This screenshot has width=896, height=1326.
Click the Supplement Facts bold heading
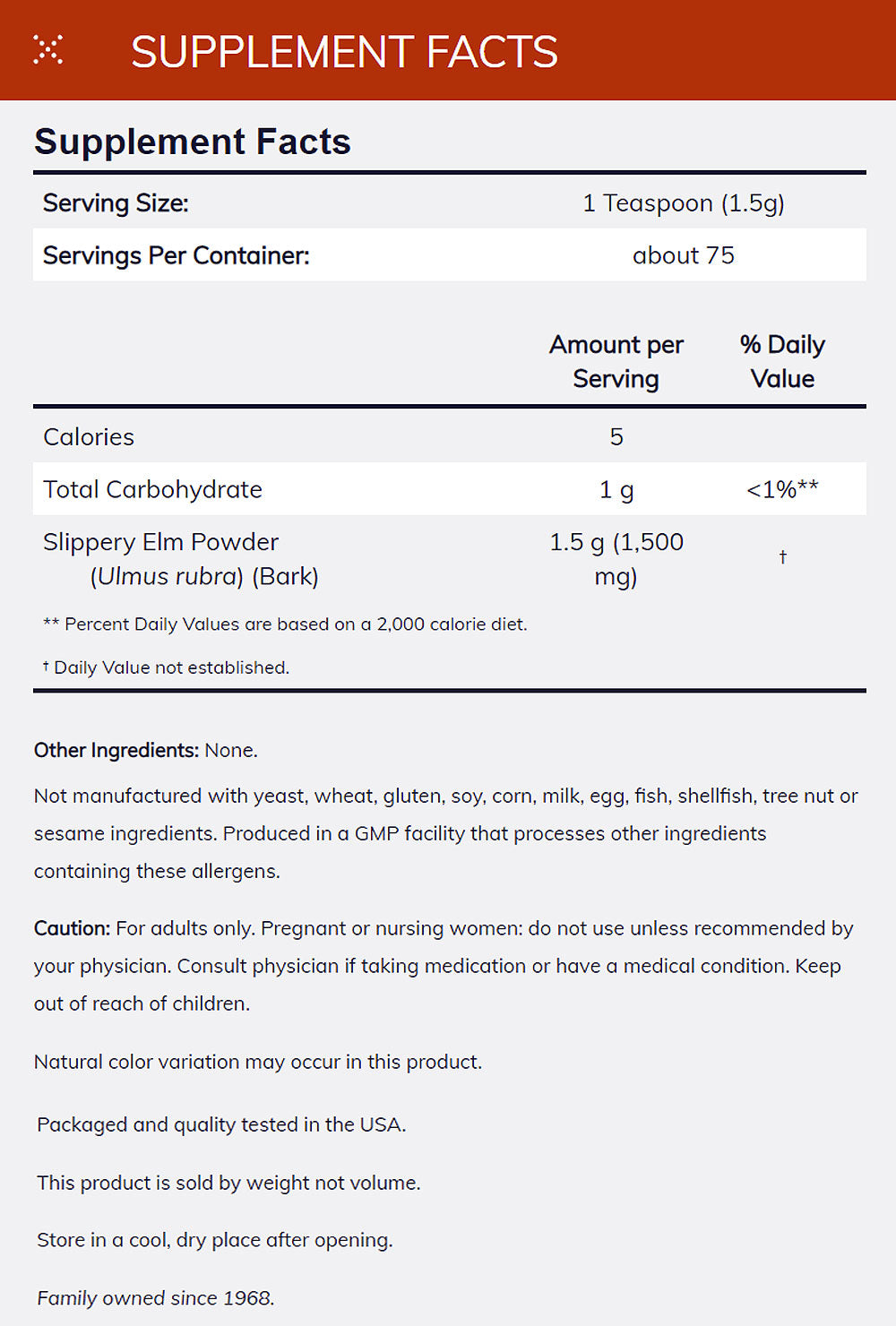[193, 142]
